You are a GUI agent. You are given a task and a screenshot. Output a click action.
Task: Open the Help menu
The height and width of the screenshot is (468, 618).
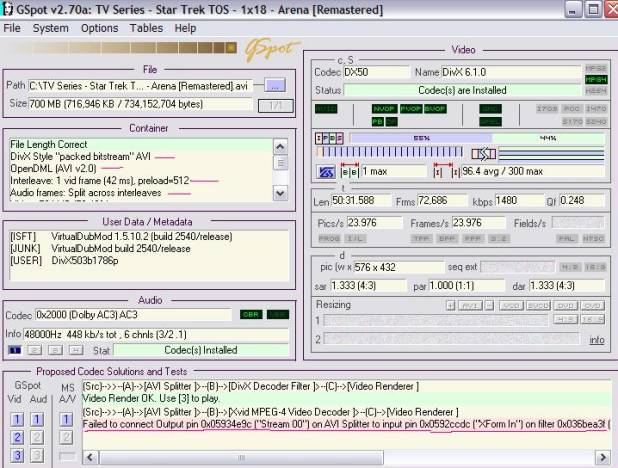click(185, 28)
